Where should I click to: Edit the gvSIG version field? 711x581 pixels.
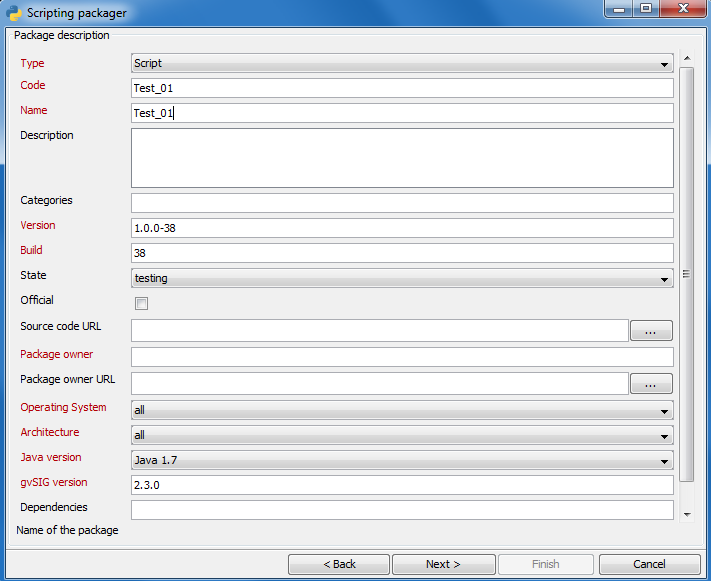point(402,485)
